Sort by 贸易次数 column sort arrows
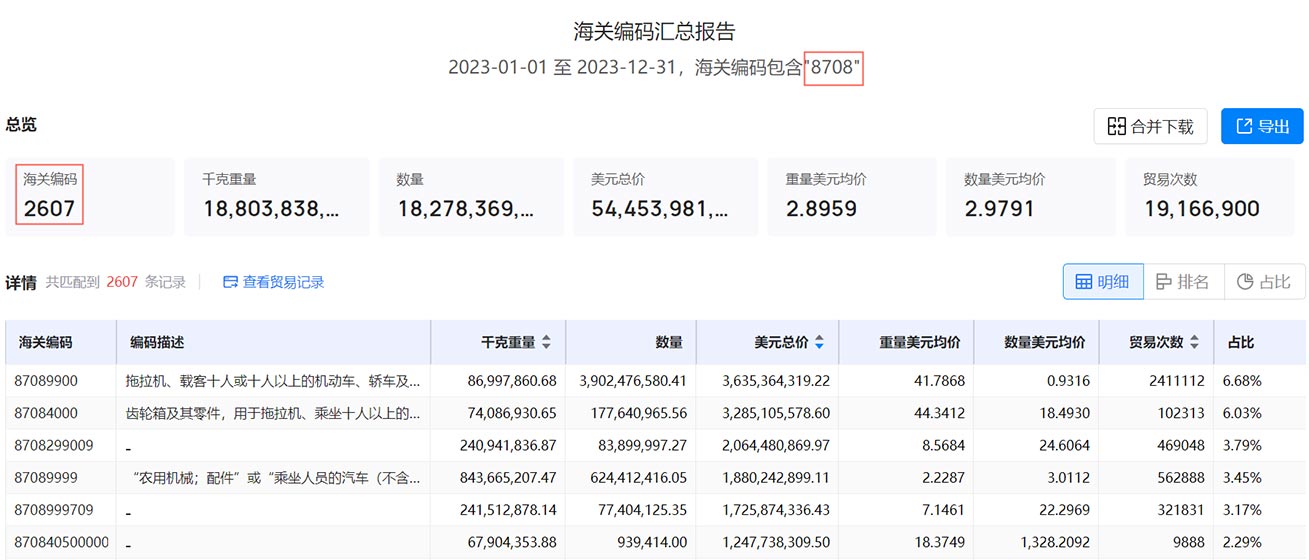1309x560 pixels. [x=1194, y=342]
